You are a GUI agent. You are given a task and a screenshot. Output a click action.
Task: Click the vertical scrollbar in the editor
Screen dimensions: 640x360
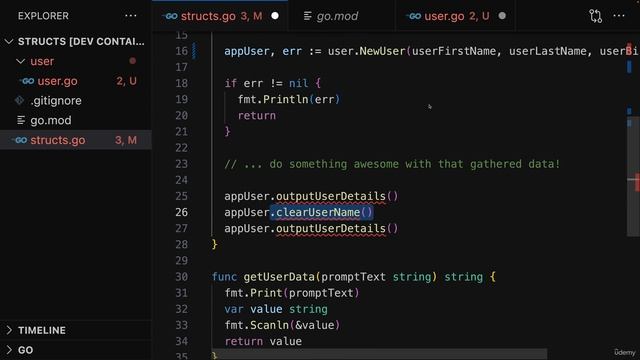(633, 176)
